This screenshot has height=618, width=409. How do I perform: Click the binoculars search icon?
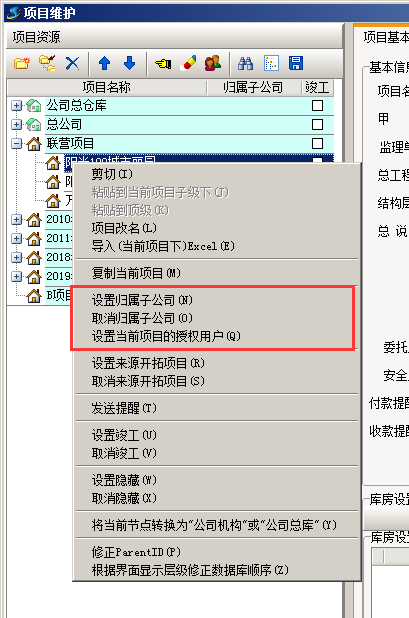(245, 63)
